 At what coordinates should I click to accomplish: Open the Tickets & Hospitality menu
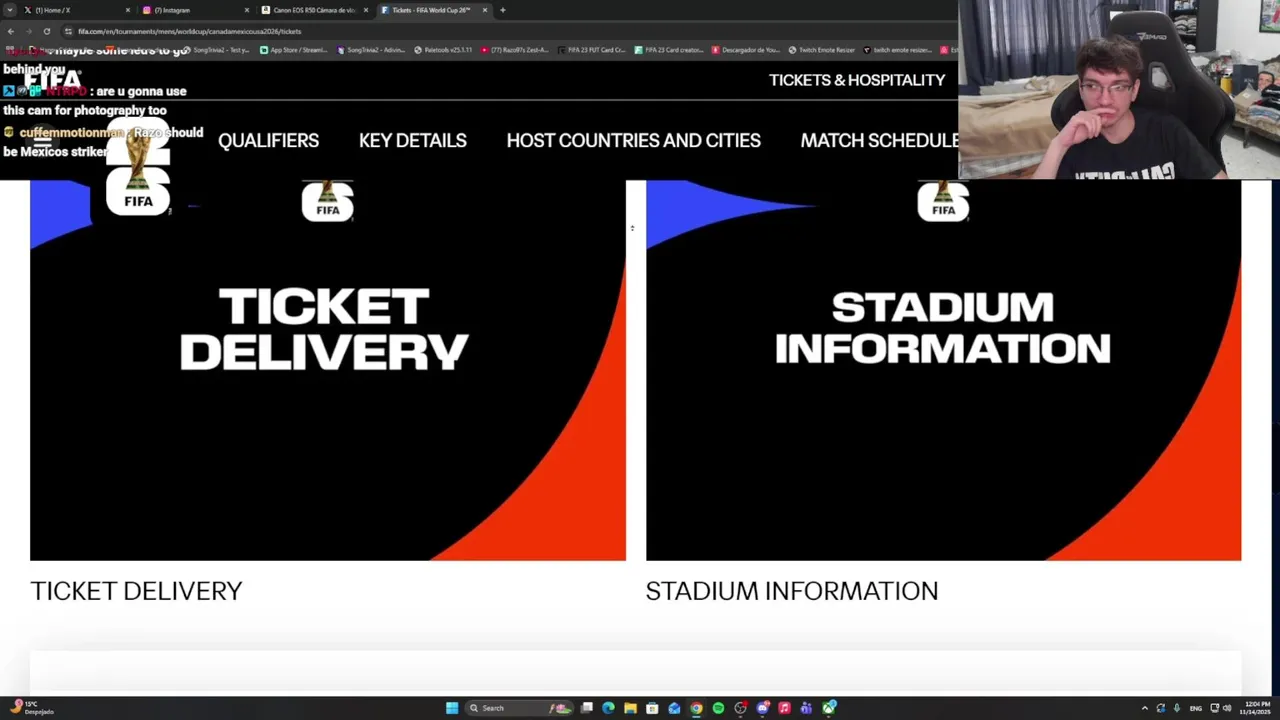point(857,80)
